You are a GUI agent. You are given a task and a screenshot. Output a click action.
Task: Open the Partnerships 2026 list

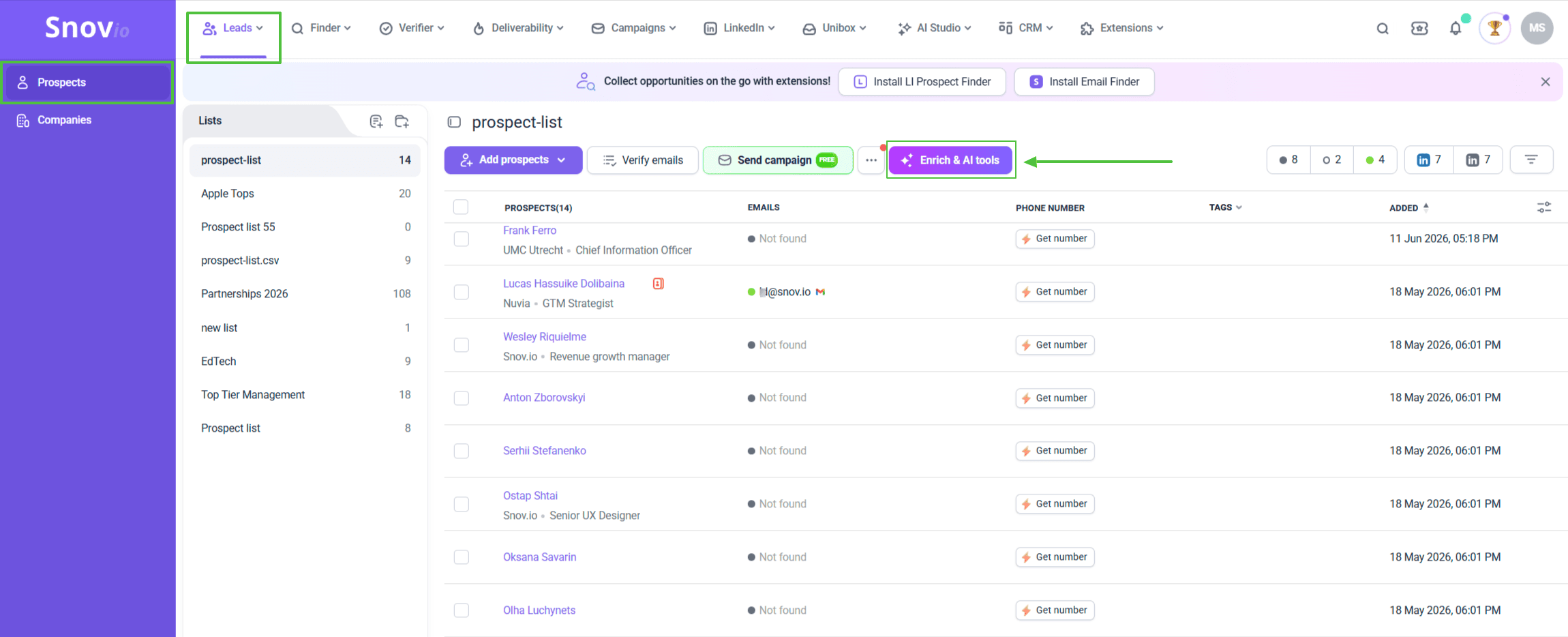coord(305,294)
